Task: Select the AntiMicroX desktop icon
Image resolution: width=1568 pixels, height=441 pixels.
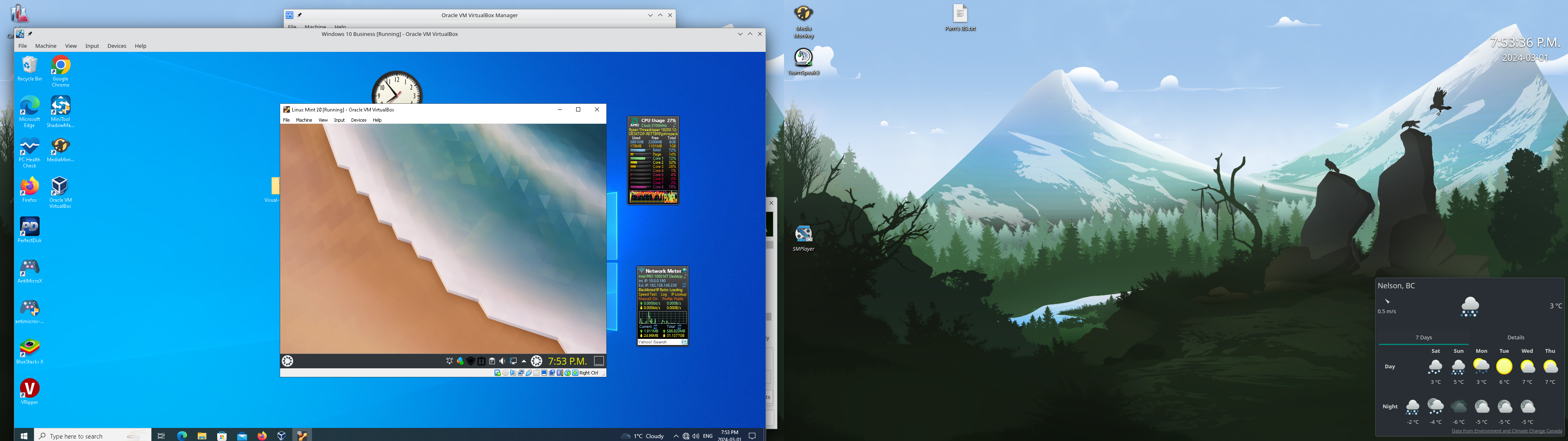Action: point(29,270)
